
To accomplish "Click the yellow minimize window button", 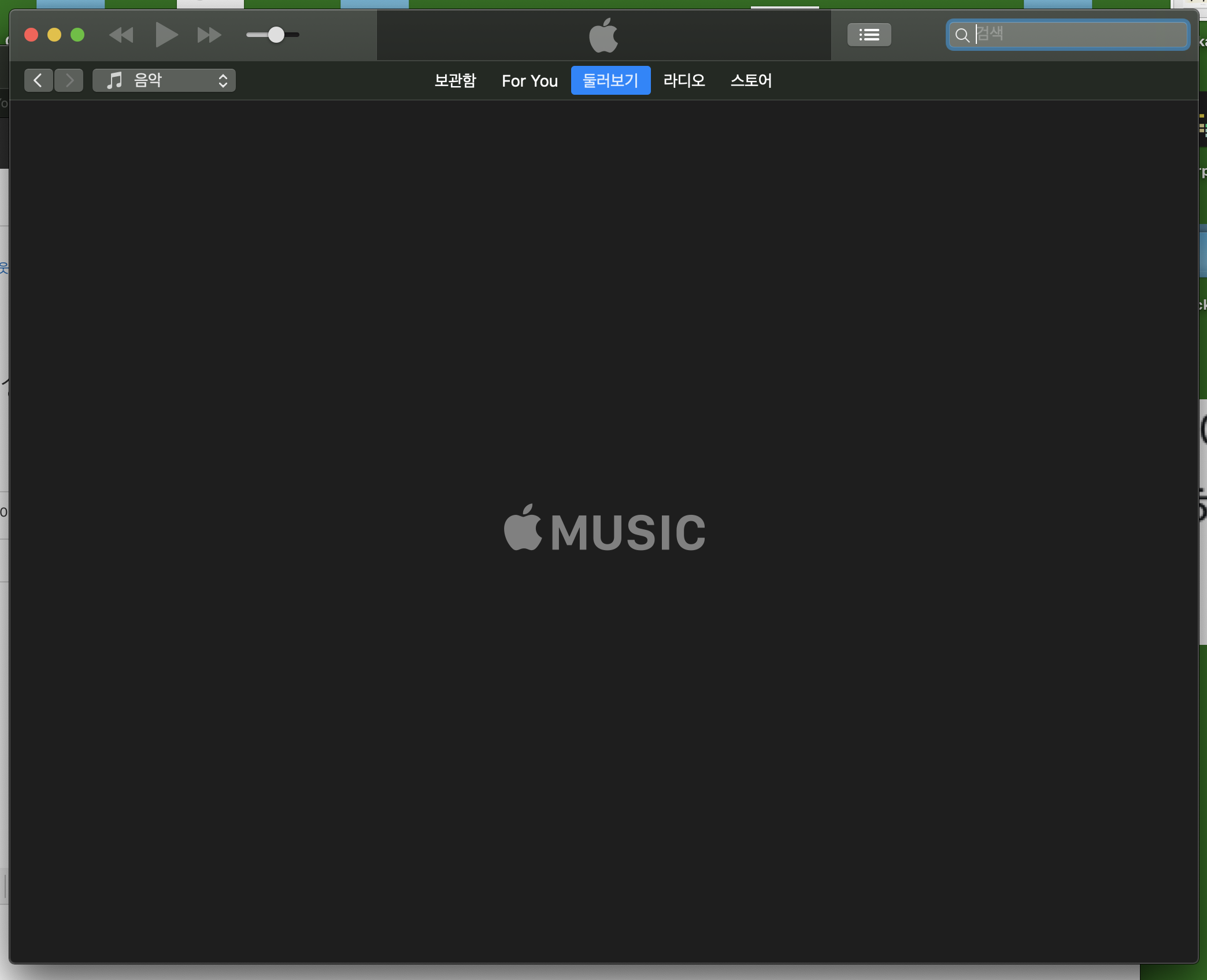I will (54, 35).
